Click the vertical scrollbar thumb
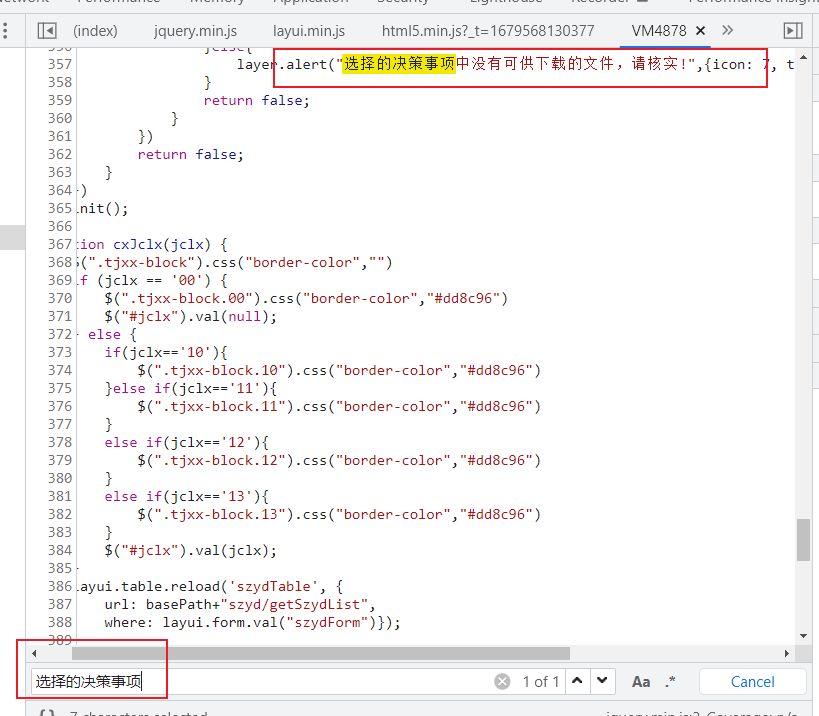 pos(803,540)
